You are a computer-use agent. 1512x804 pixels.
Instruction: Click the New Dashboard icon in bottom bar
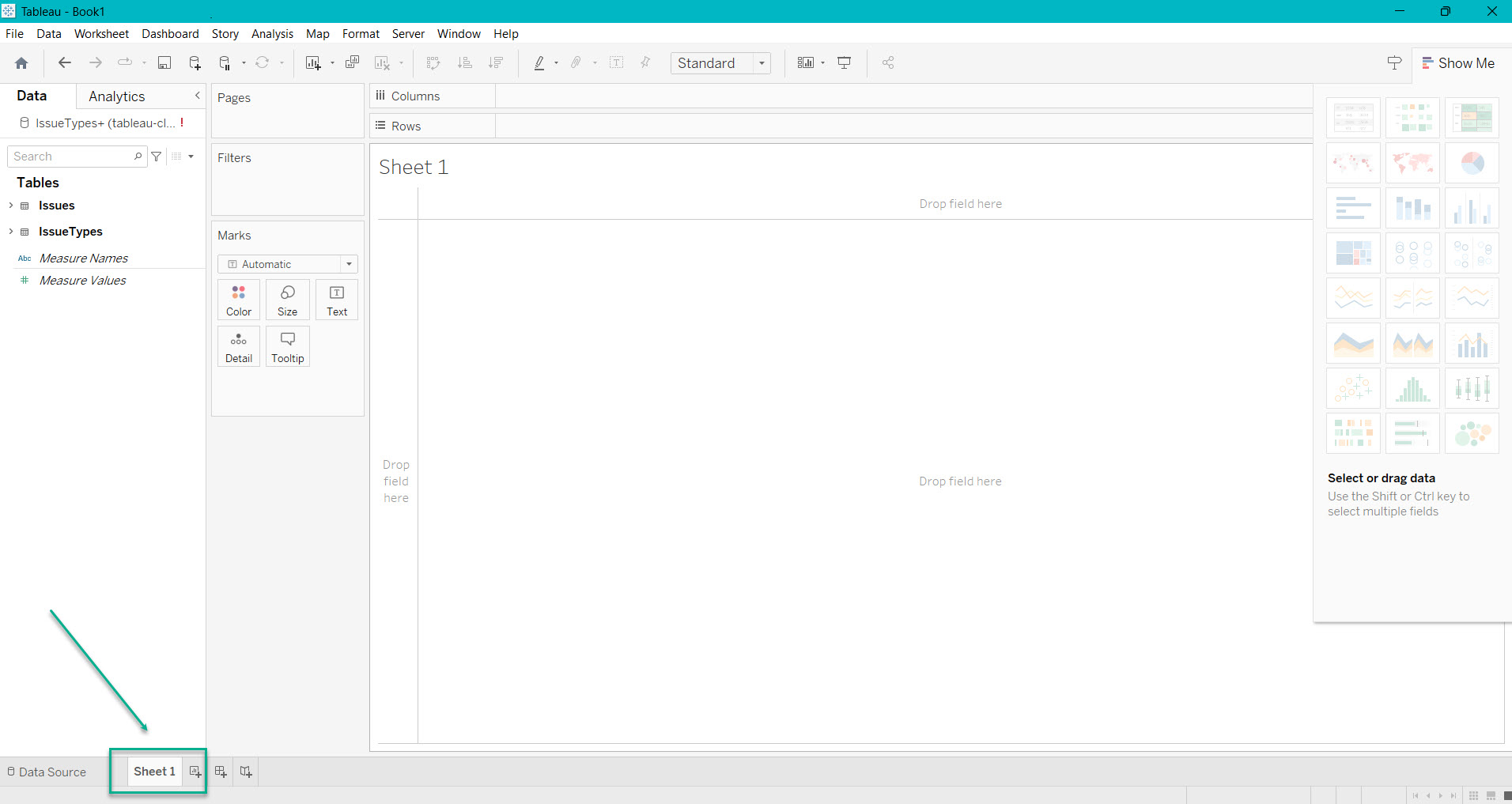221,772
